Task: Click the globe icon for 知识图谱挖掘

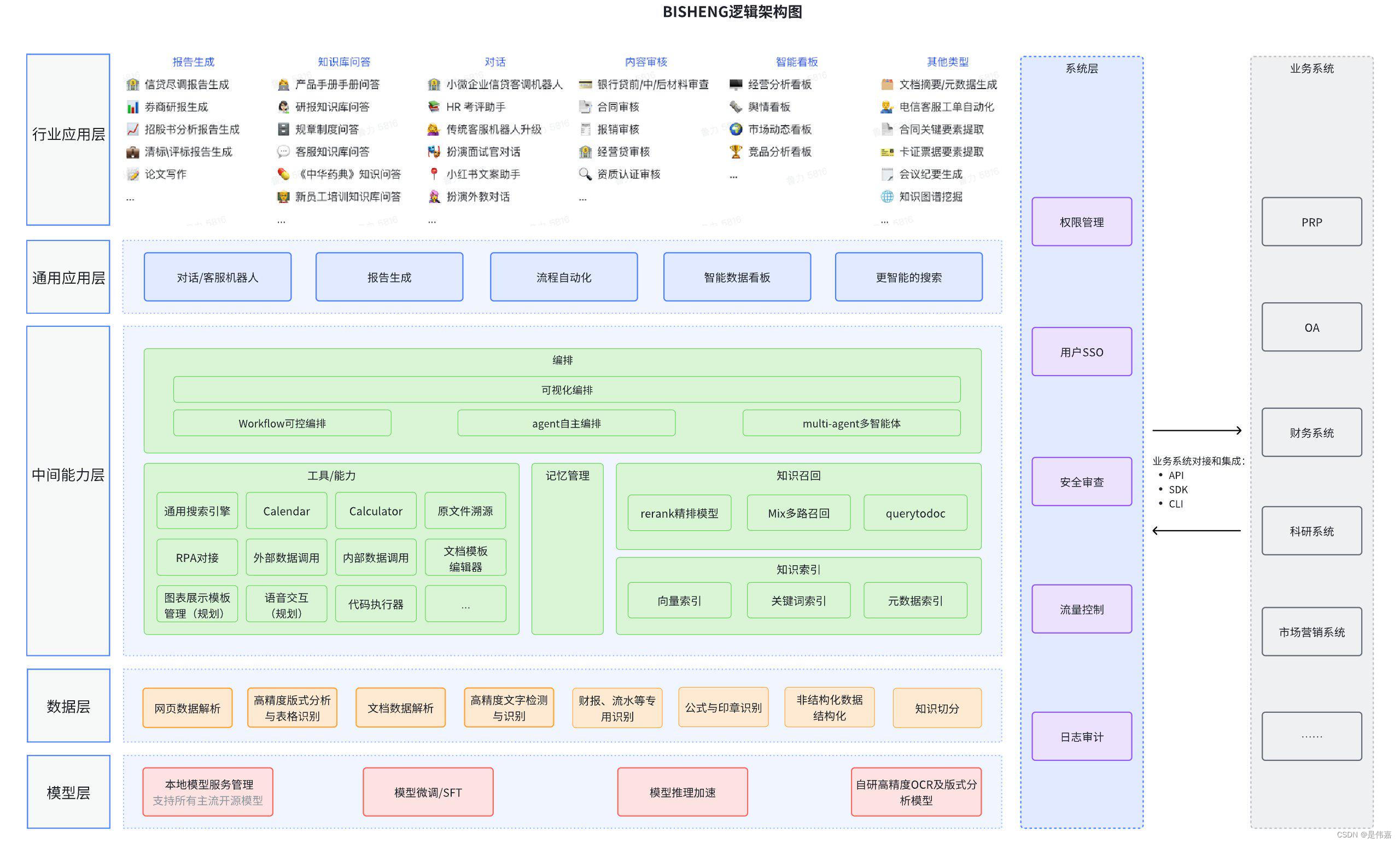Action: tap(886, 197)
